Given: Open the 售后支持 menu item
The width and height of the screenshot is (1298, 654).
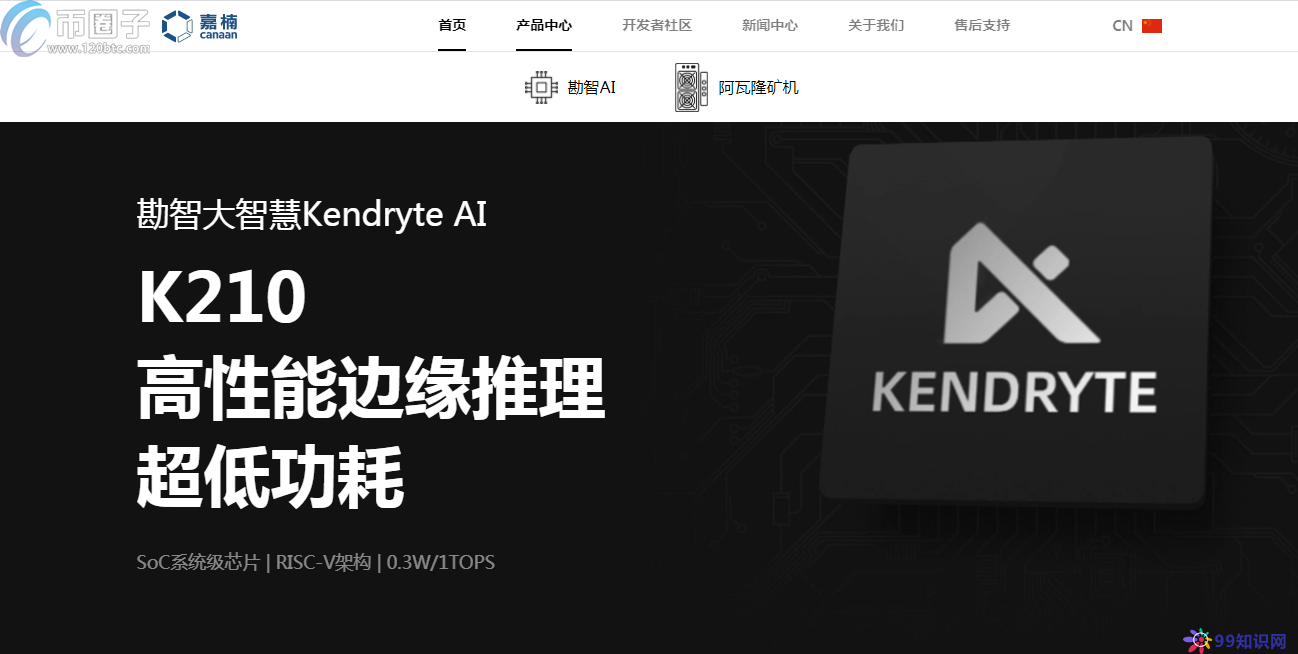Looking at the screenshot, I should tap(982, 26).
